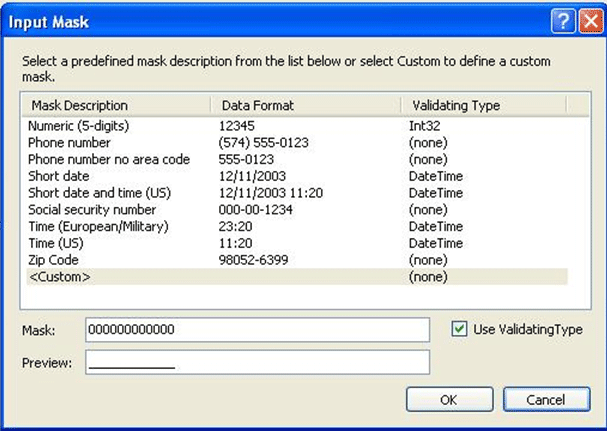Select the Phone number mask row
Image resolution: width=607 pixels, height=431 pixels.
tap(70, 143)
